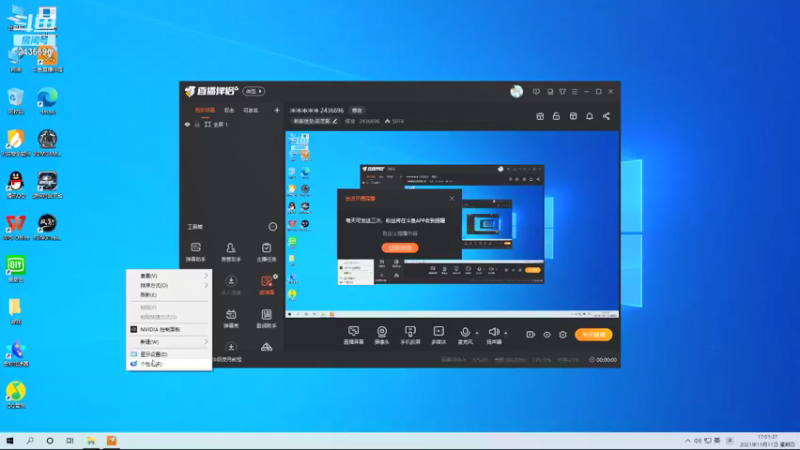Open the mode pill dropdown beside logo

click(x=253, y=91)
